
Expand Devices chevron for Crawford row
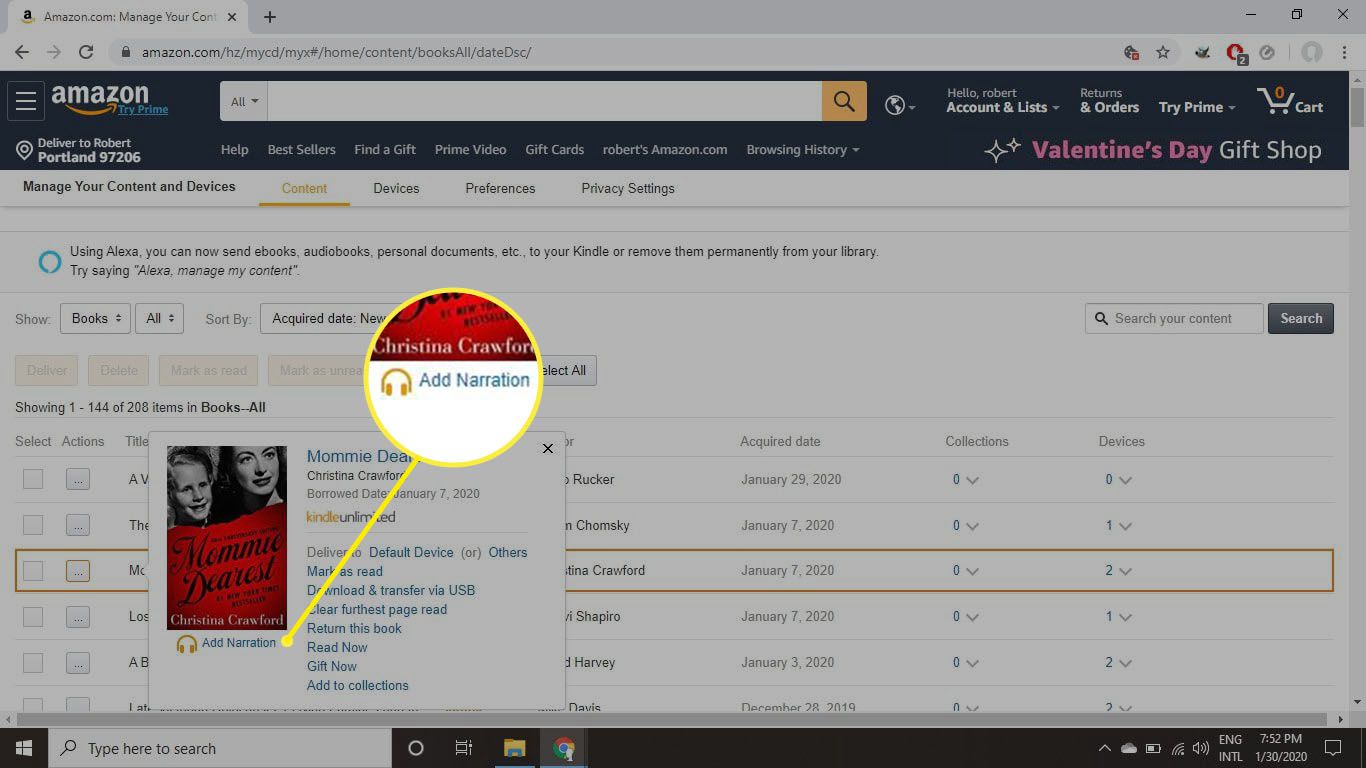(1125, 571)
